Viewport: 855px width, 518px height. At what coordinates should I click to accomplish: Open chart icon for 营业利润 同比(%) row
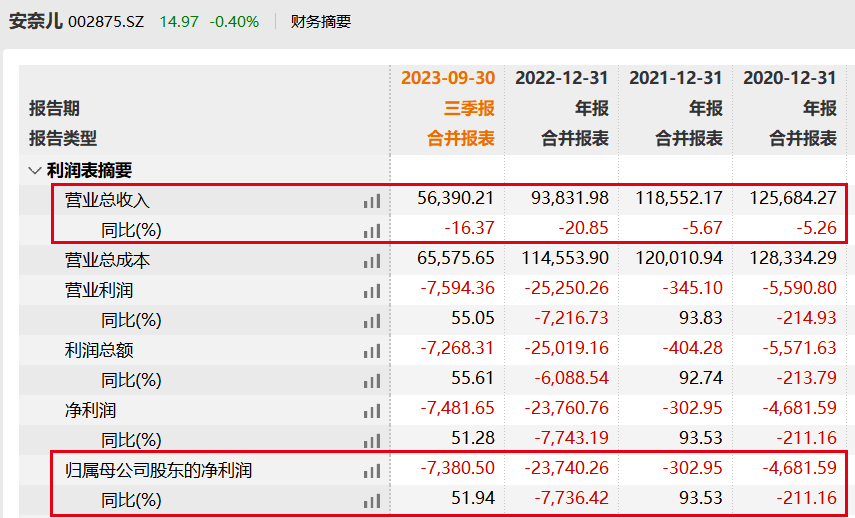[x=372, y=321]
